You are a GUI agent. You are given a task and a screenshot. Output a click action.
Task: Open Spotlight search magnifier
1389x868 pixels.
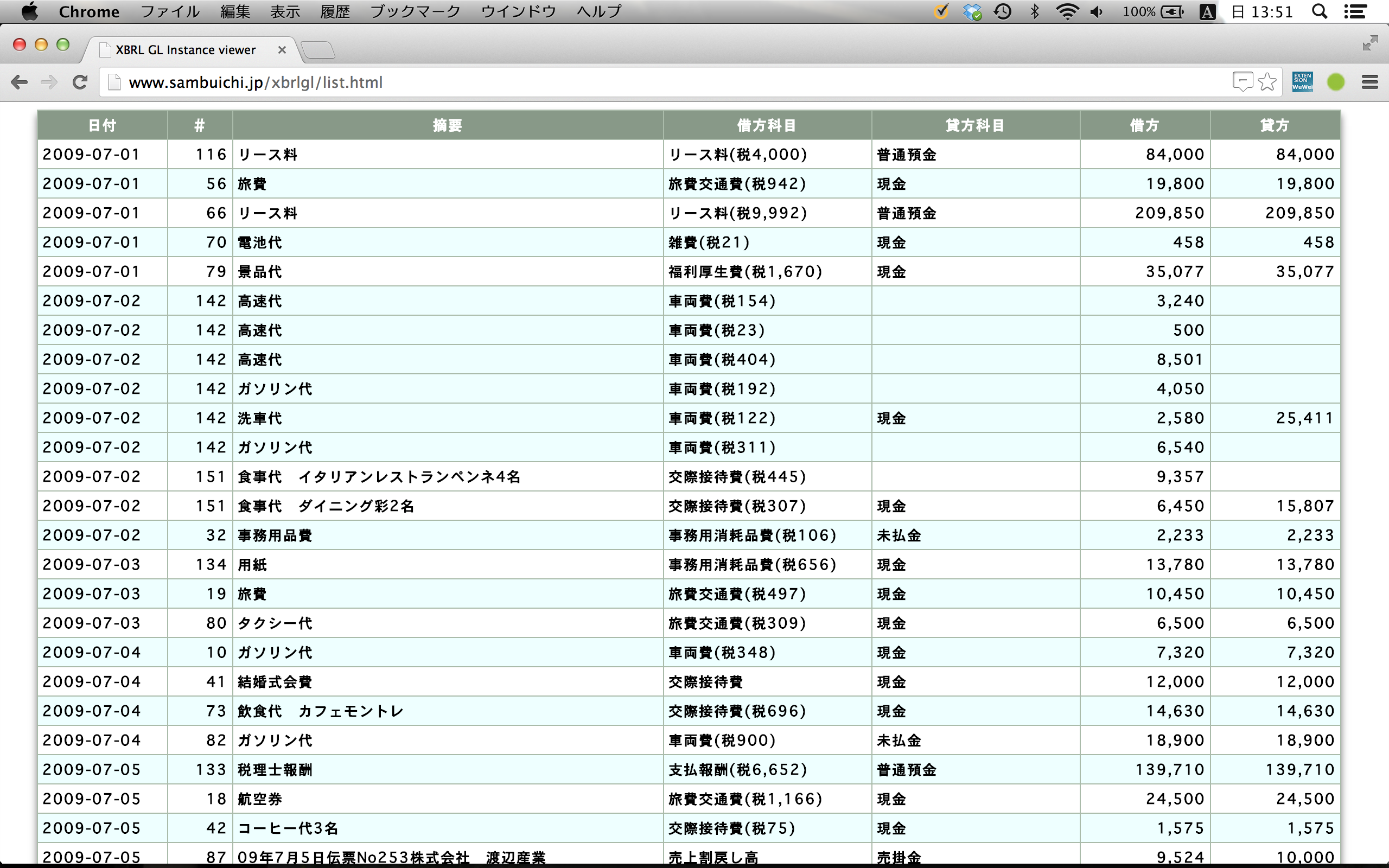[1320, 11]
